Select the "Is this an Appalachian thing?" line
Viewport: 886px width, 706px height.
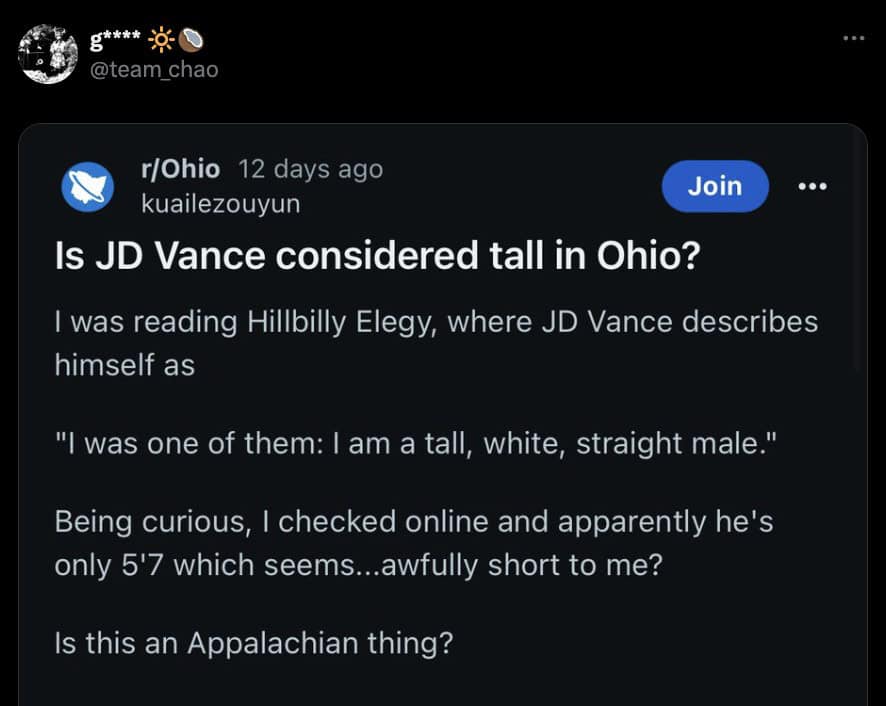[x=254, y=643]
